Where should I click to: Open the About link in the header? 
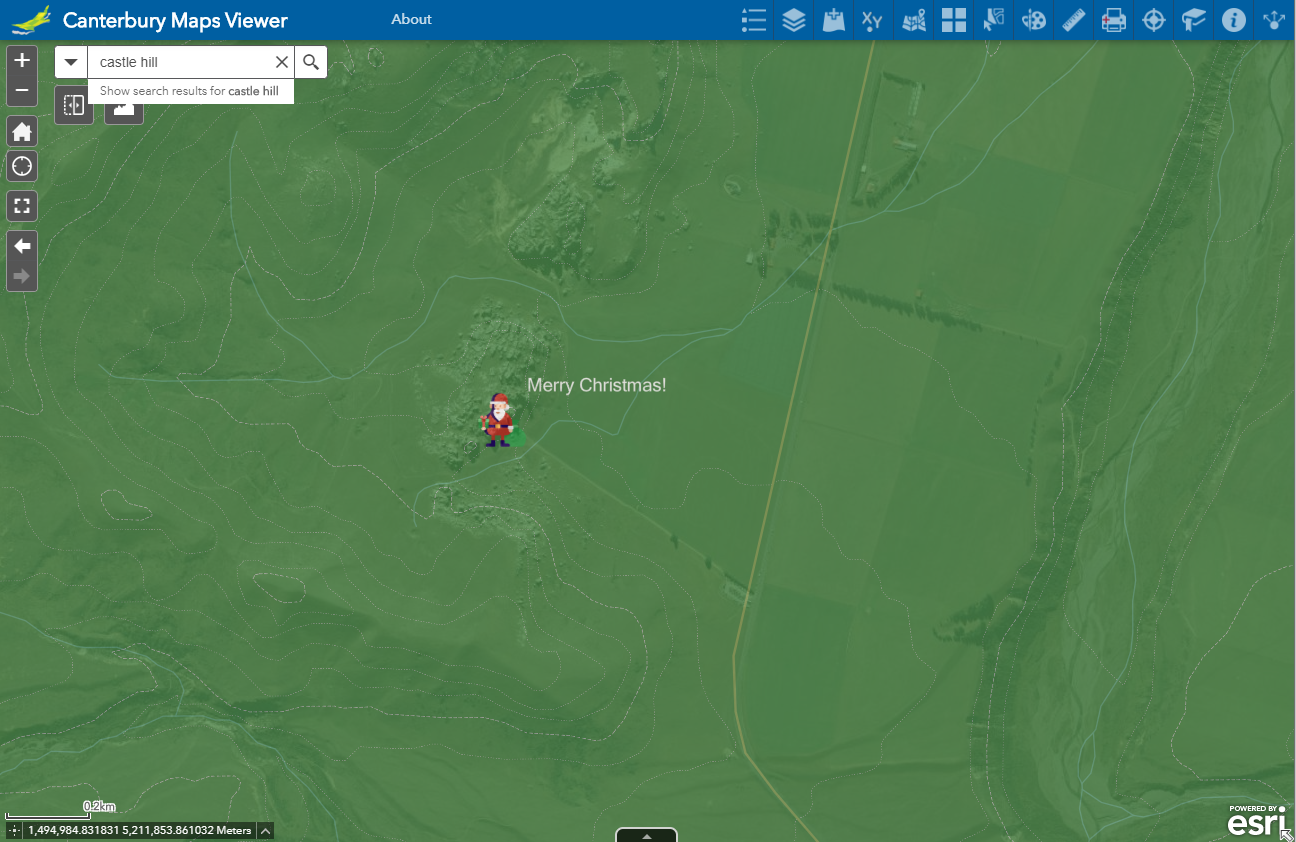coord(412,19)
